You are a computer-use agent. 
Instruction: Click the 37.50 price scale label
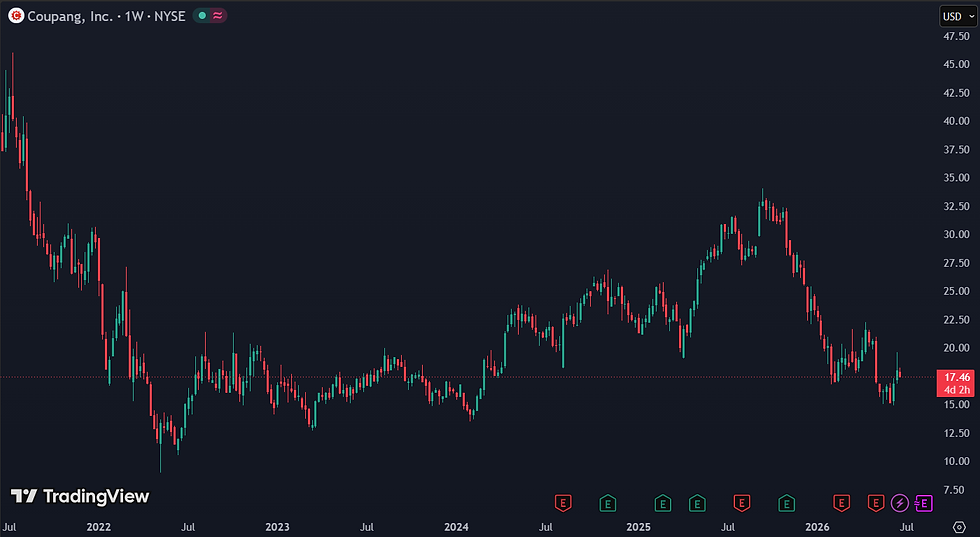click(956, 149)
